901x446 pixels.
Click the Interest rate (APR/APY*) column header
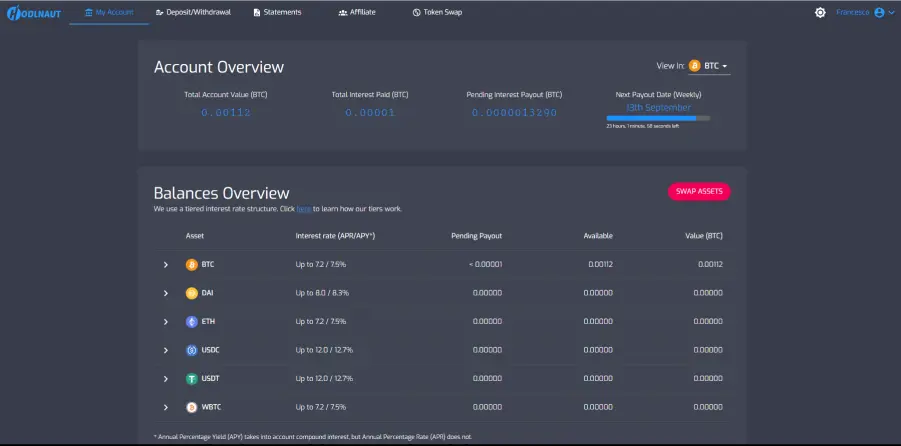335,236
